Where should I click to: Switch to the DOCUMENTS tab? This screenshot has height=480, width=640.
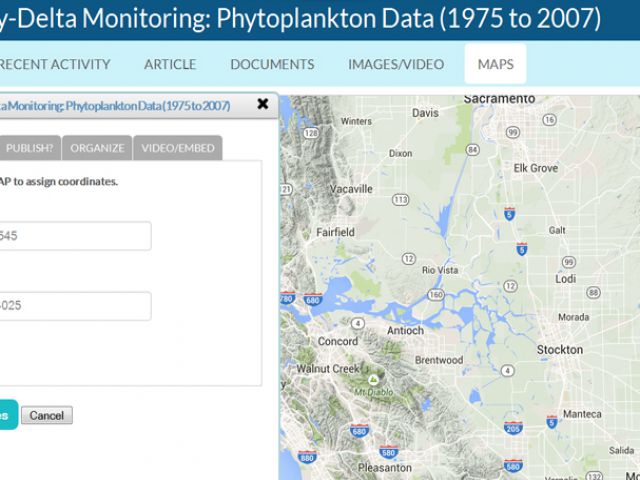click(x=272, y=64)
